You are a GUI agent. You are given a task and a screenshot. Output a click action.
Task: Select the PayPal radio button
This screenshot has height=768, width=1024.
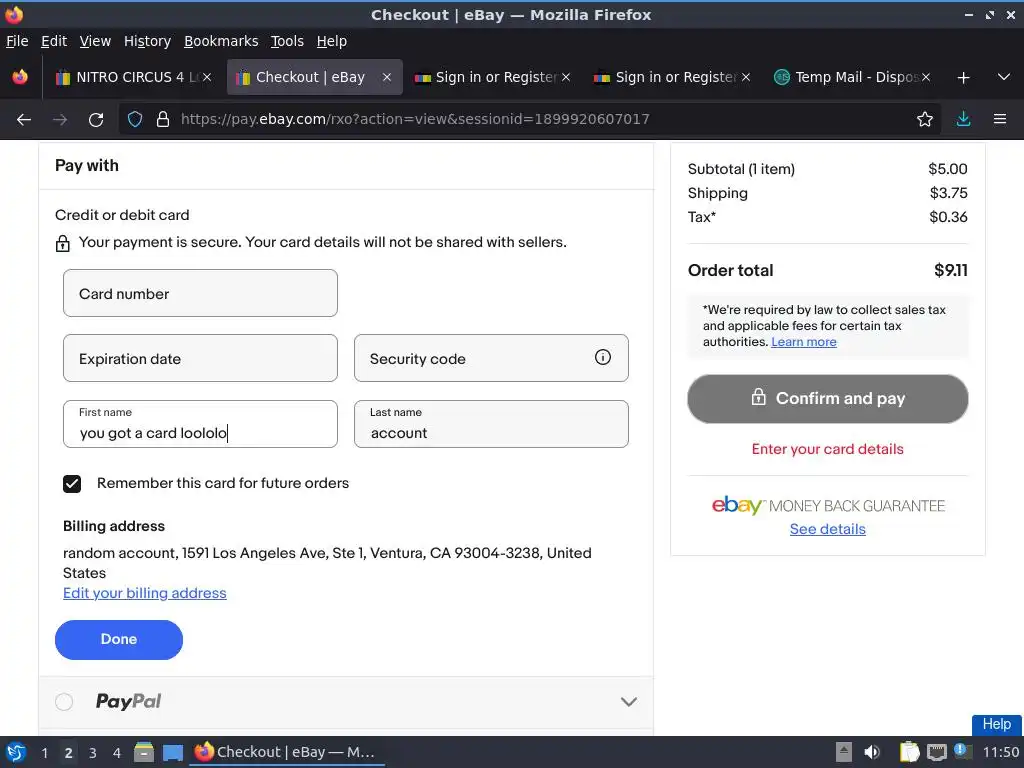coord(64,702)
